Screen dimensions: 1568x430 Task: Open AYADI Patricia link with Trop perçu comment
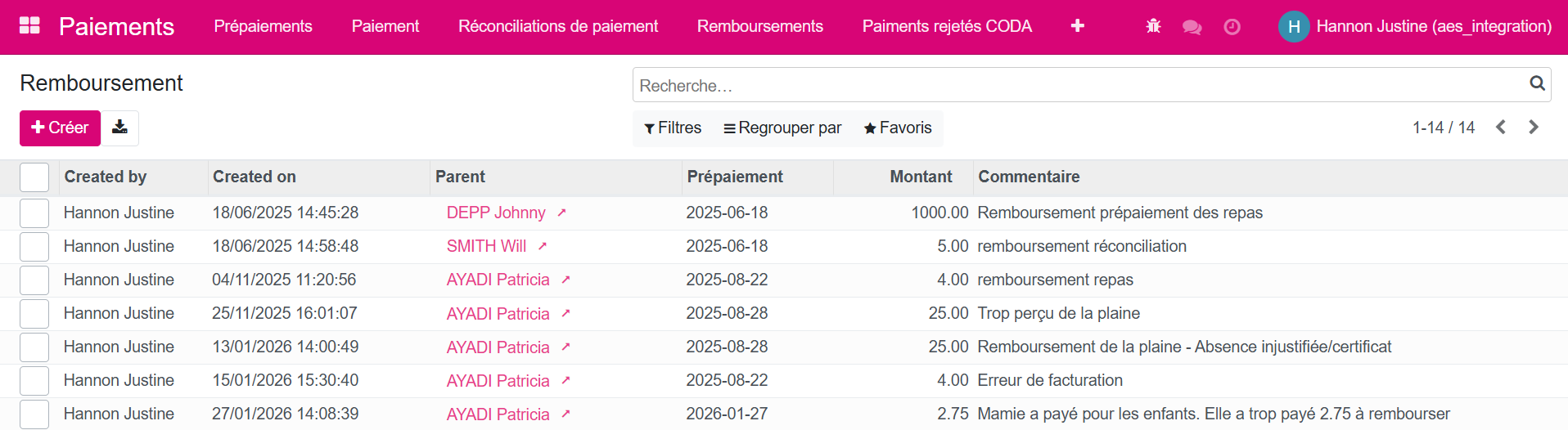click(498, 314)
